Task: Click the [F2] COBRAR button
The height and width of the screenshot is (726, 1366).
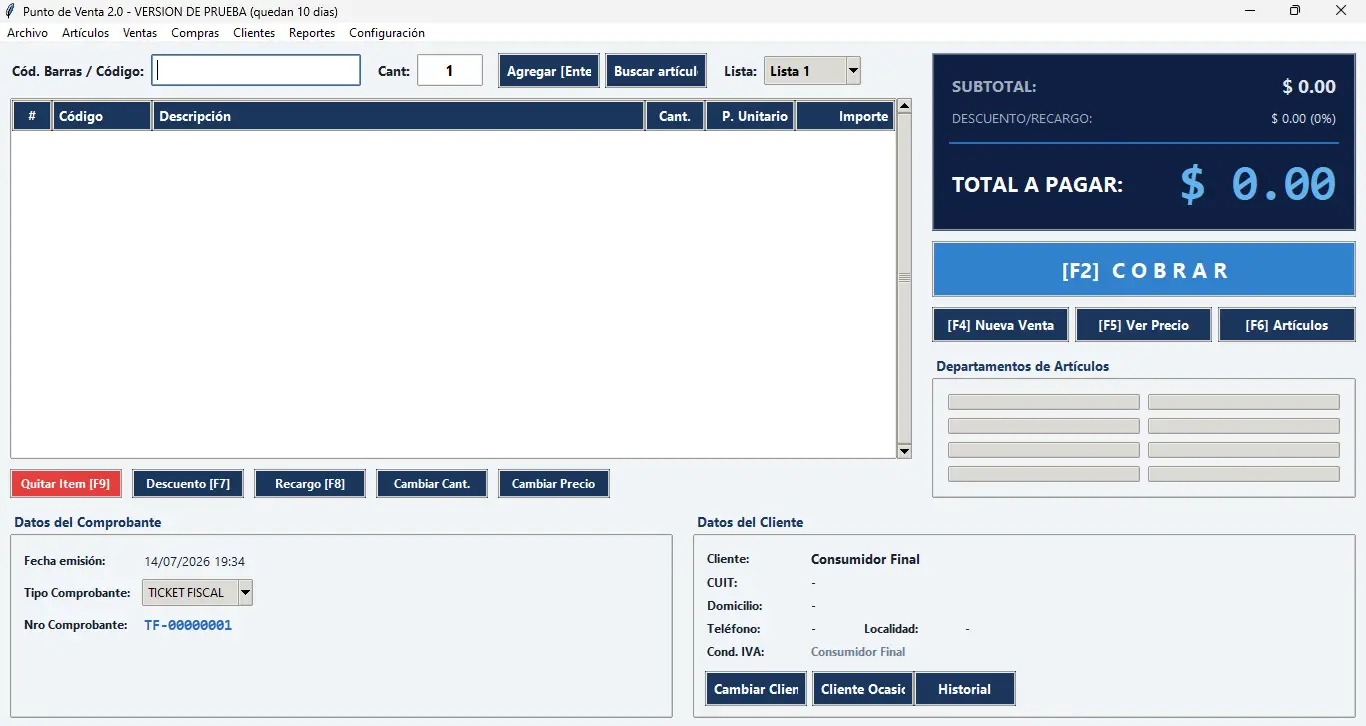Action: coord(1145,270)
